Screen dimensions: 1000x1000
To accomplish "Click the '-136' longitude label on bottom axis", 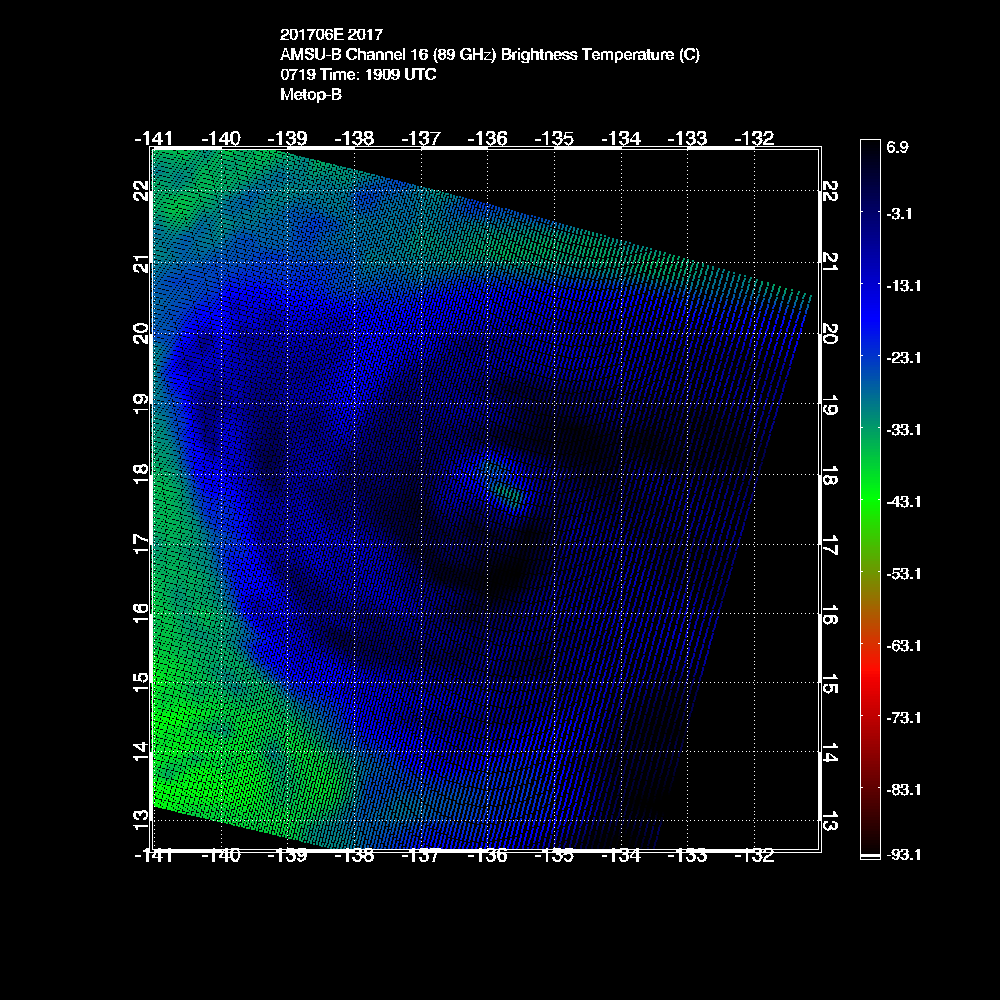I will tap(487, 856).
